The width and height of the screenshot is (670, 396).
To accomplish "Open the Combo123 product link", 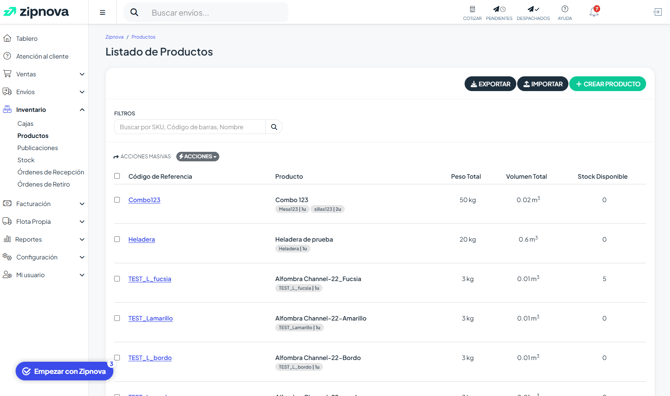I will 144,200.
